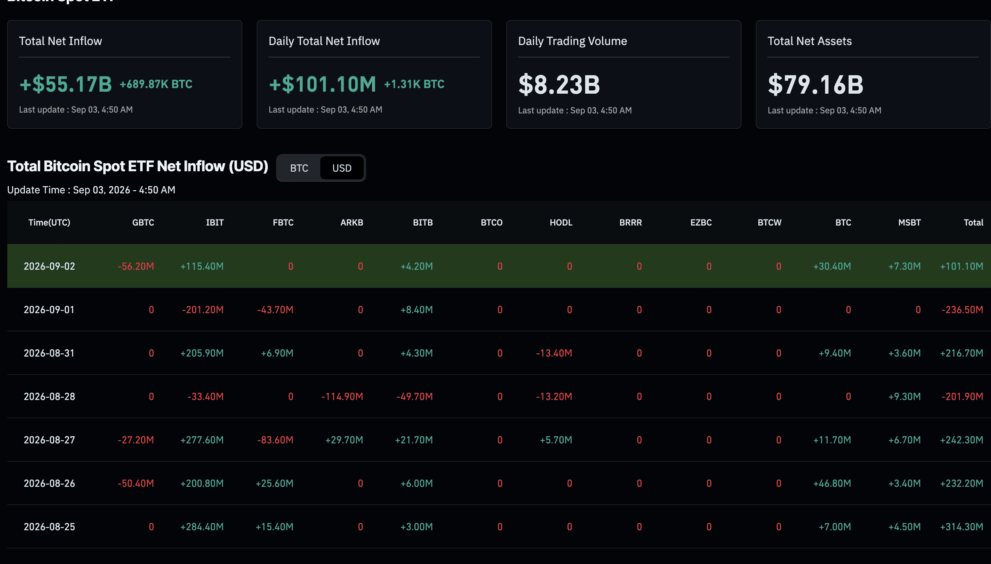Click the MSBT column header
The image size is (991, 564).
[x=909, y=223]
